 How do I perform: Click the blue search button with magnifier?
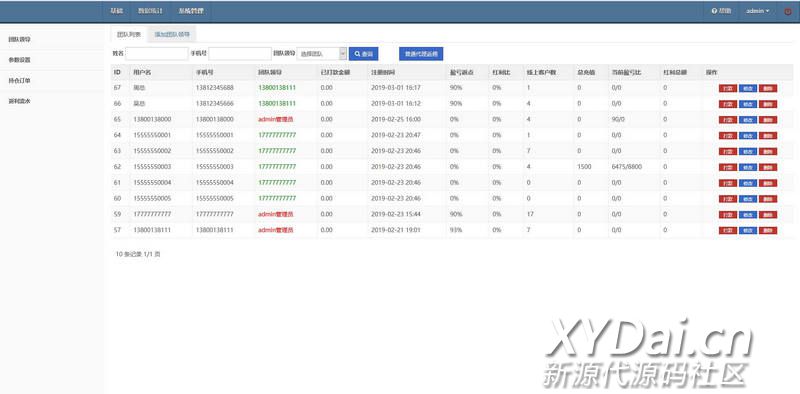(x=363, y=54)
